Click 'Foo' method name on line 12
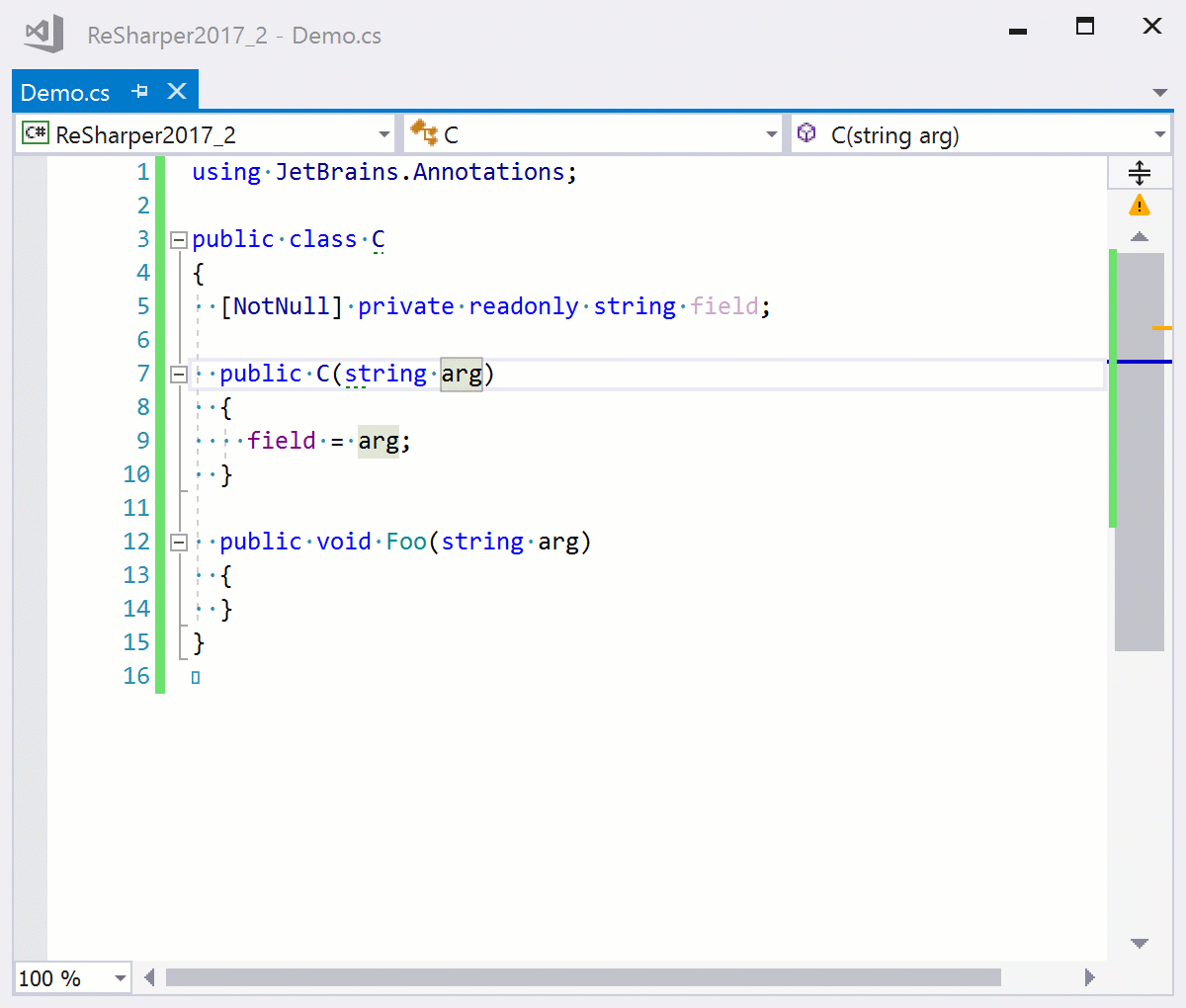 406,542
